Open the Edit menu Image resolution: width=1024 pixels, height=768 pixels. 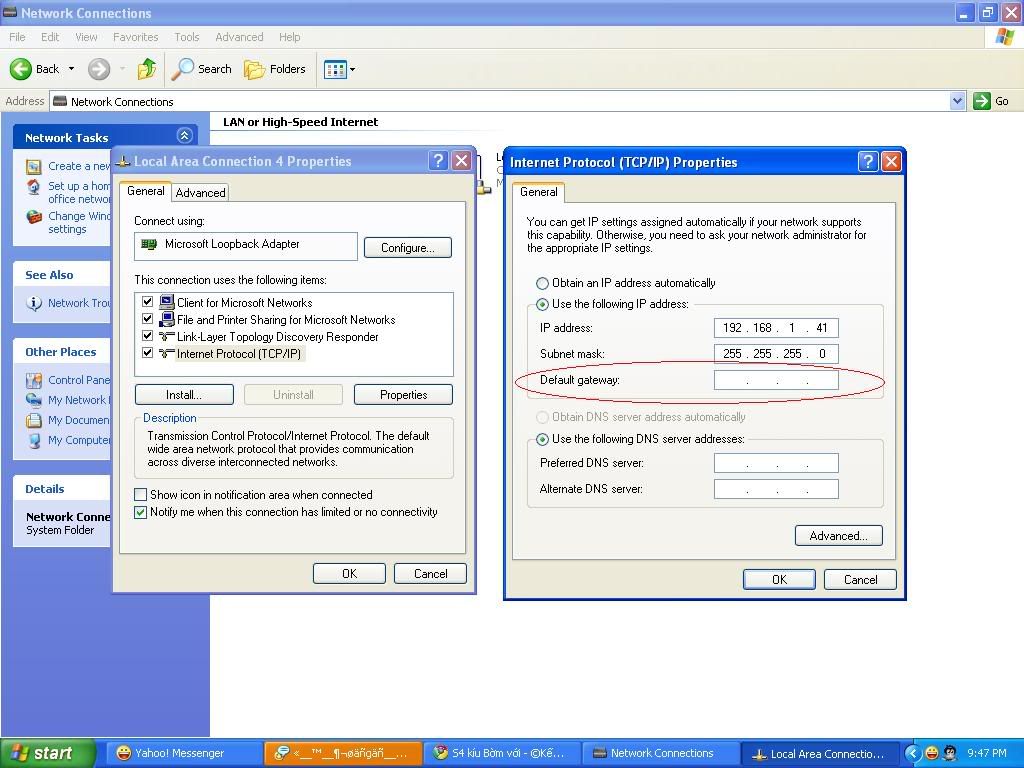point(50,37)
